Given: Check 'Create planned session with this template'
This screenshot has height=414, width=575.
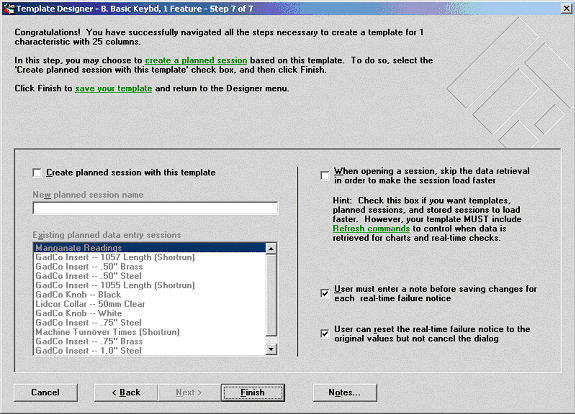Looking at the screenshot, I should point(37,173).
